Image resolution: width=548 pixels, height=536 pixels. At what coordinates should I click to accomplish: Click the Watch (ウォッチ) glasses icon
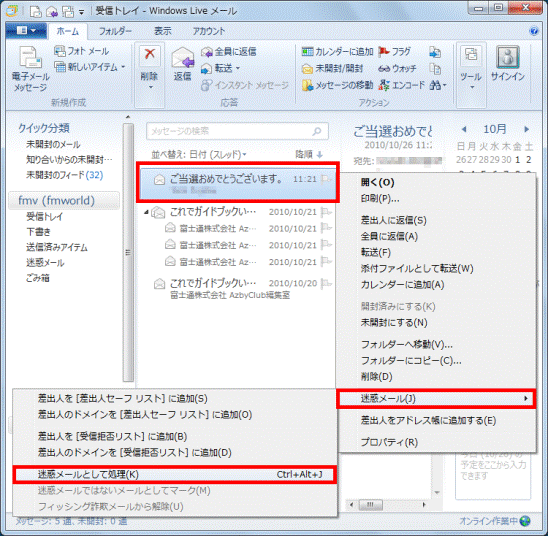point(384,68)
